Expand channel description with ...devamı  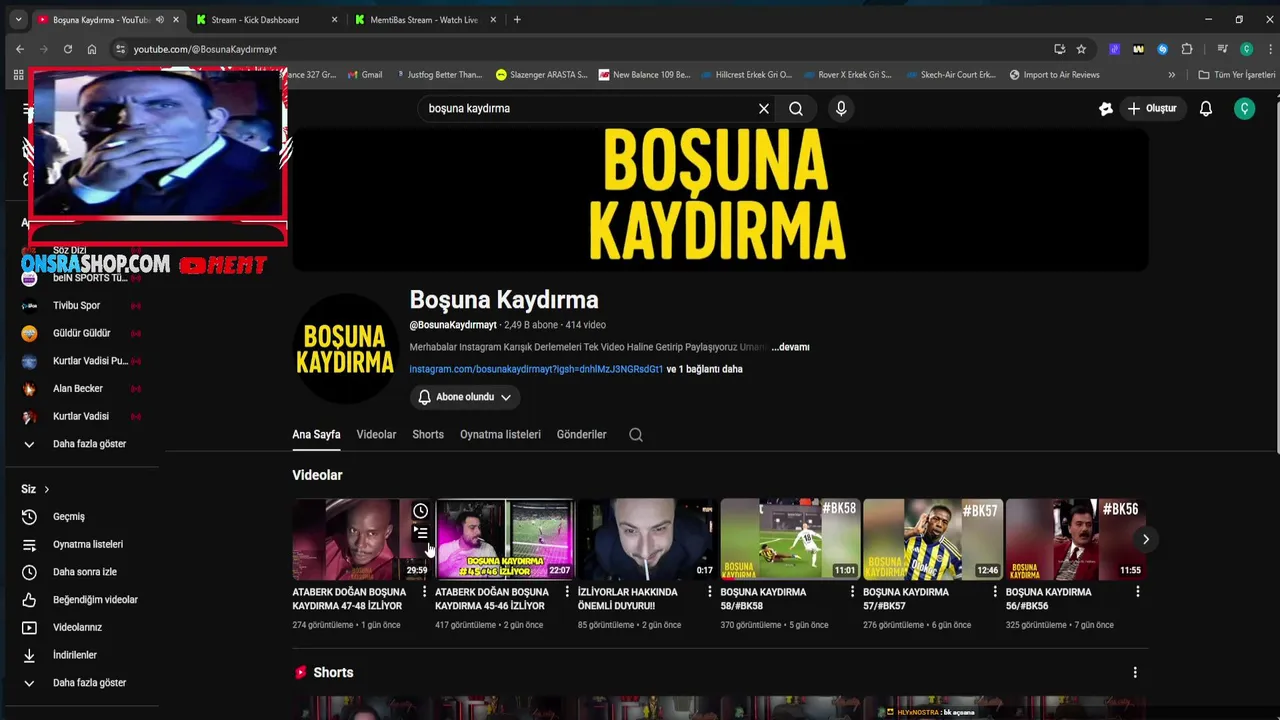click(x=790, y=347)
